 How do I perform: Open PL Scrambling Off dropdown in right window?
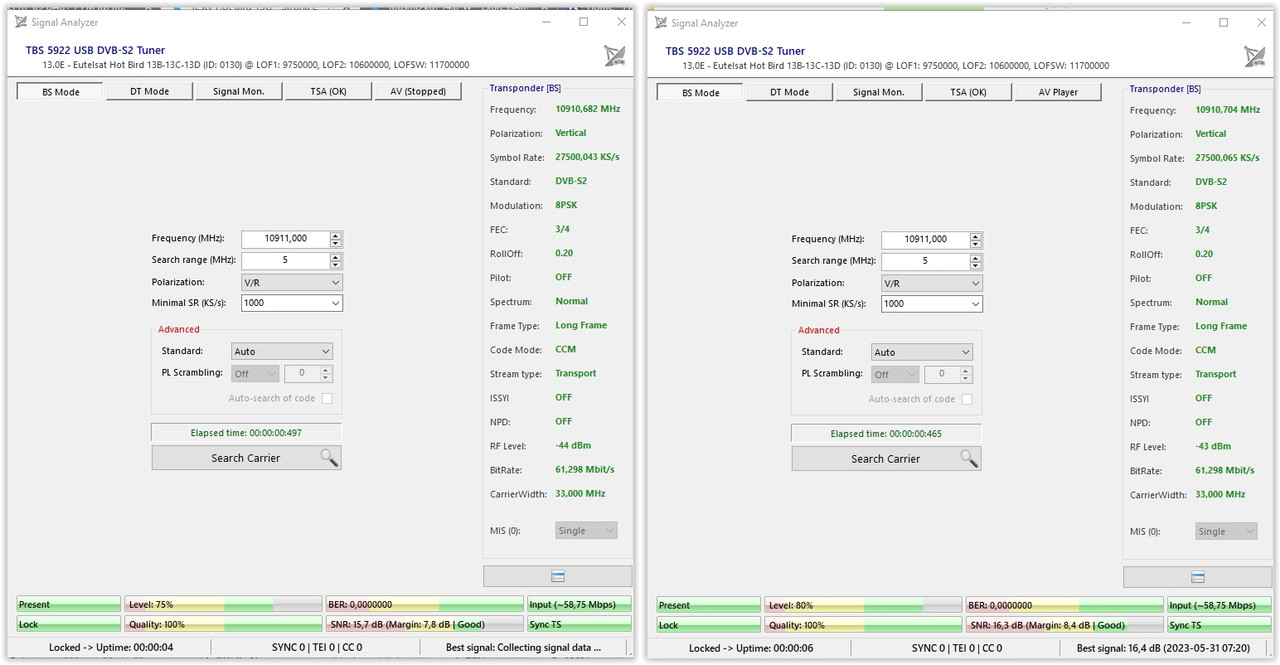pyautogui.click(x=895, y=375)
